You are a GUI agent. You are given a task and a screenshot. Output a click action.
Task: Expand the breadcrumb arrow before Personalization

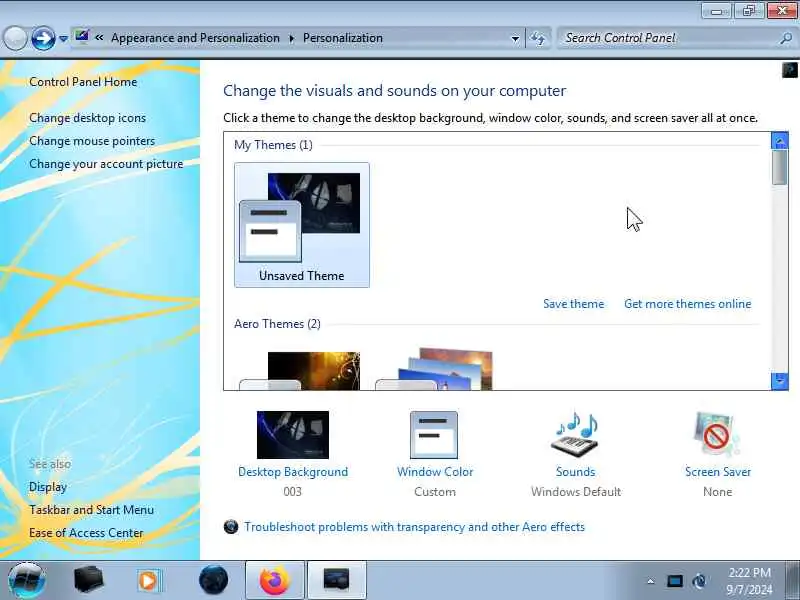tap(291, 38)
